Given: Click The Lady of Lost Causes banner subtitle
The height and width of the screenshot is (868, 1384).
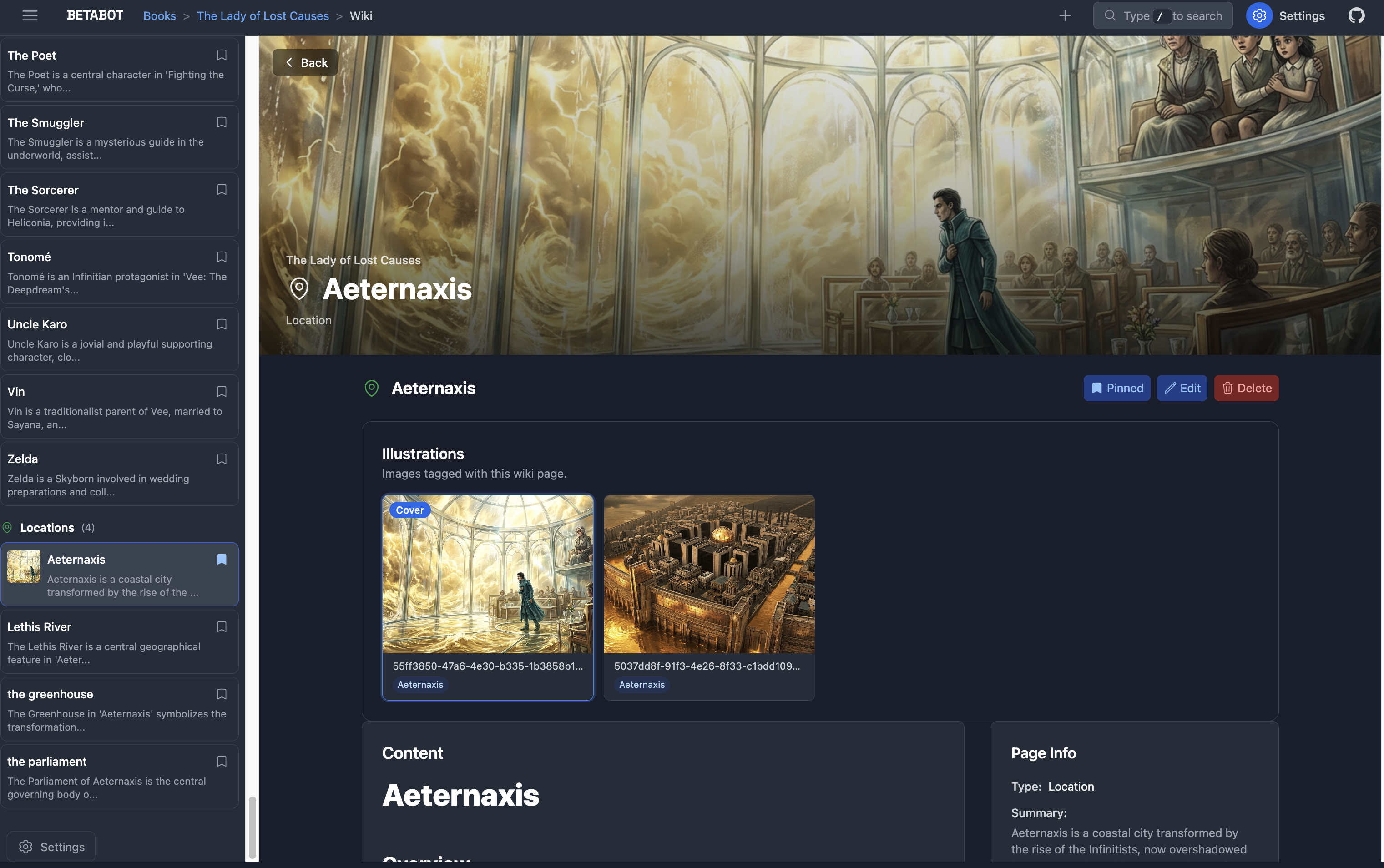Looking at the screenshot, I should pyautogui.click(x=354, y=260).
